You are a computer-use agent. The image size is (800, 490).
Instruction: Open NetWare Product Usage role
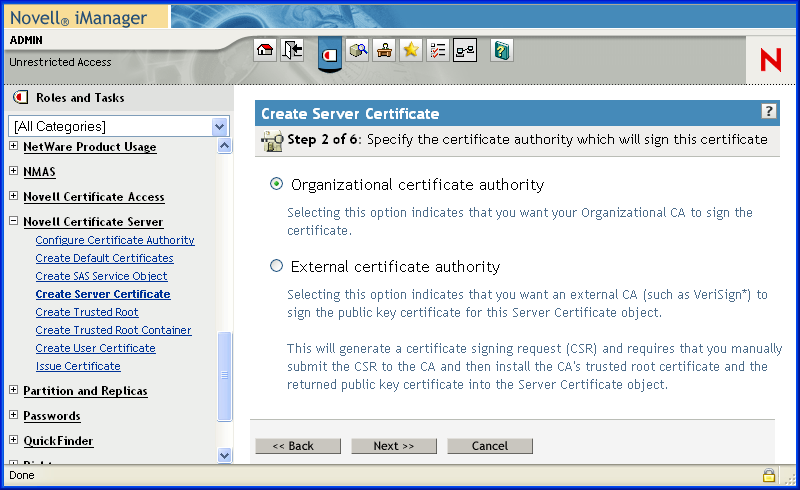click(90, 147)
